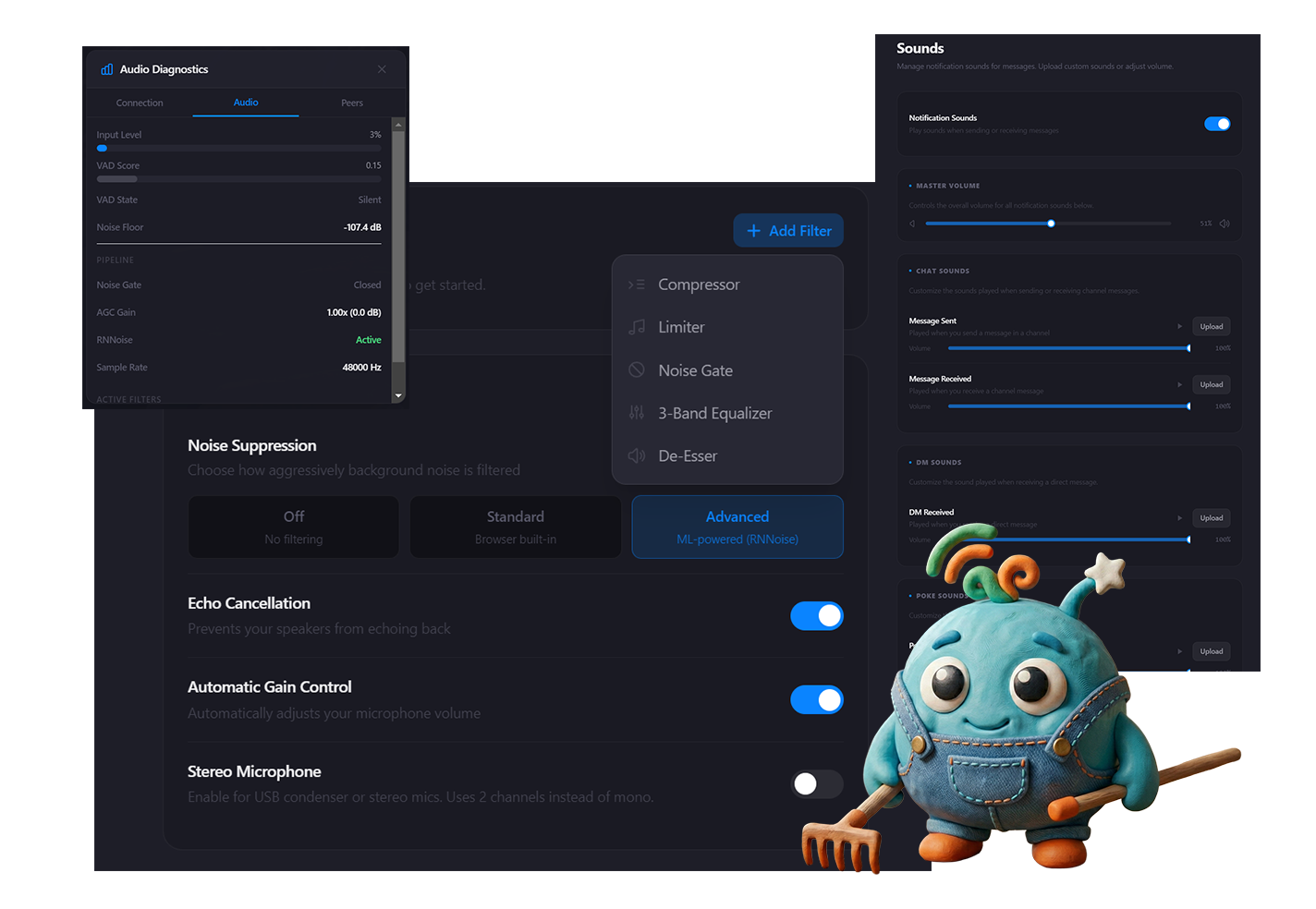This screenshot has width=1316, height=909.
Task: Enable the Stereo Microphone switch
Action: (817, 783)
